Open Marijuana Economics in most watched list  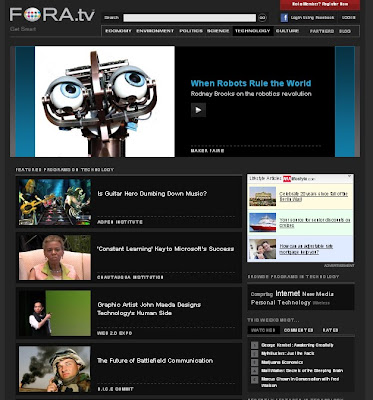(x=282, y=362)
